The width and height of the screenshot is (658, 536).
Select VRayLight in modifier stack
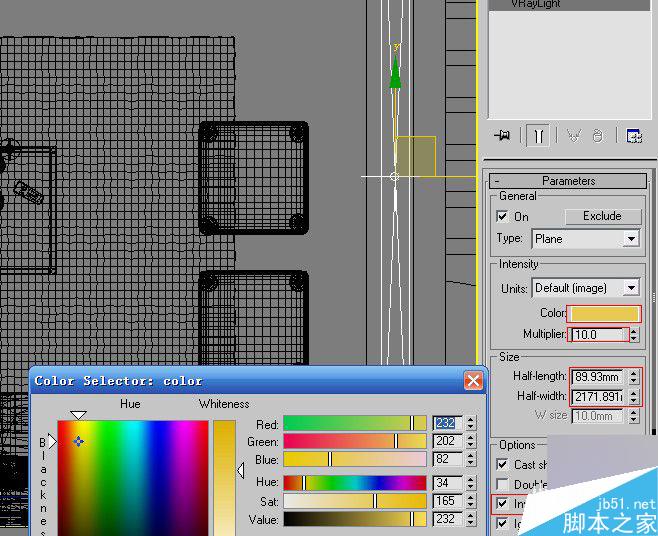tap(570, 5)
